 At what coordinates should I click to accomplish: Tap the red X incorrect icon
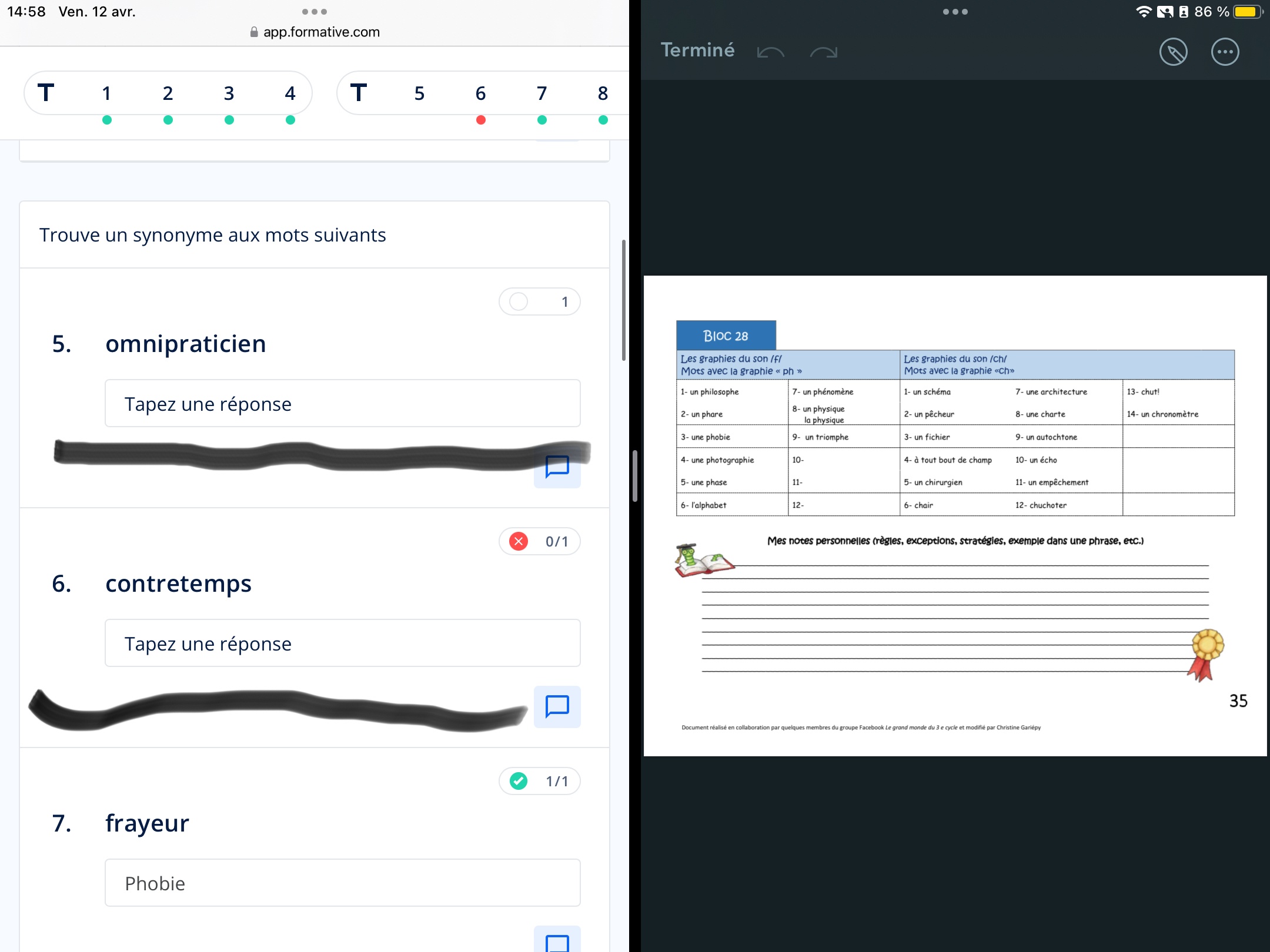click(x=519, y=541)
